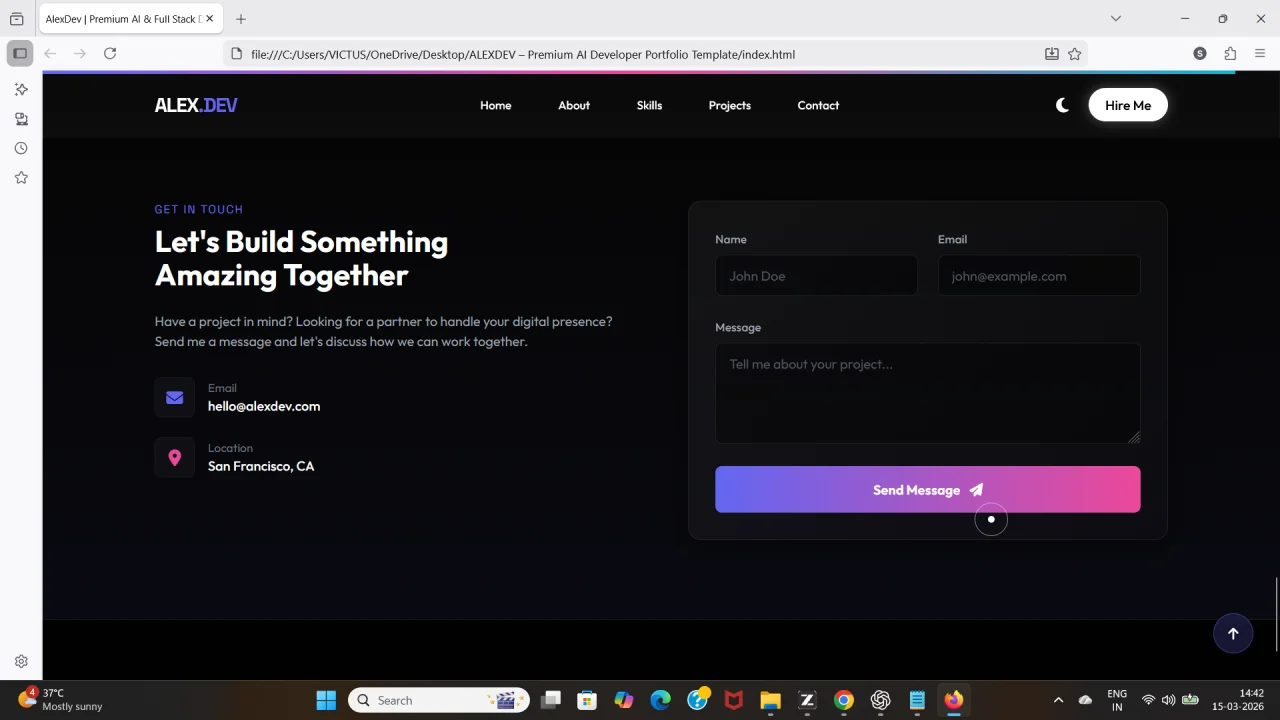Screen dimensions: 1280x720
Task: Open Bookmarks star sidebar icon
Action: pos(21,178)
